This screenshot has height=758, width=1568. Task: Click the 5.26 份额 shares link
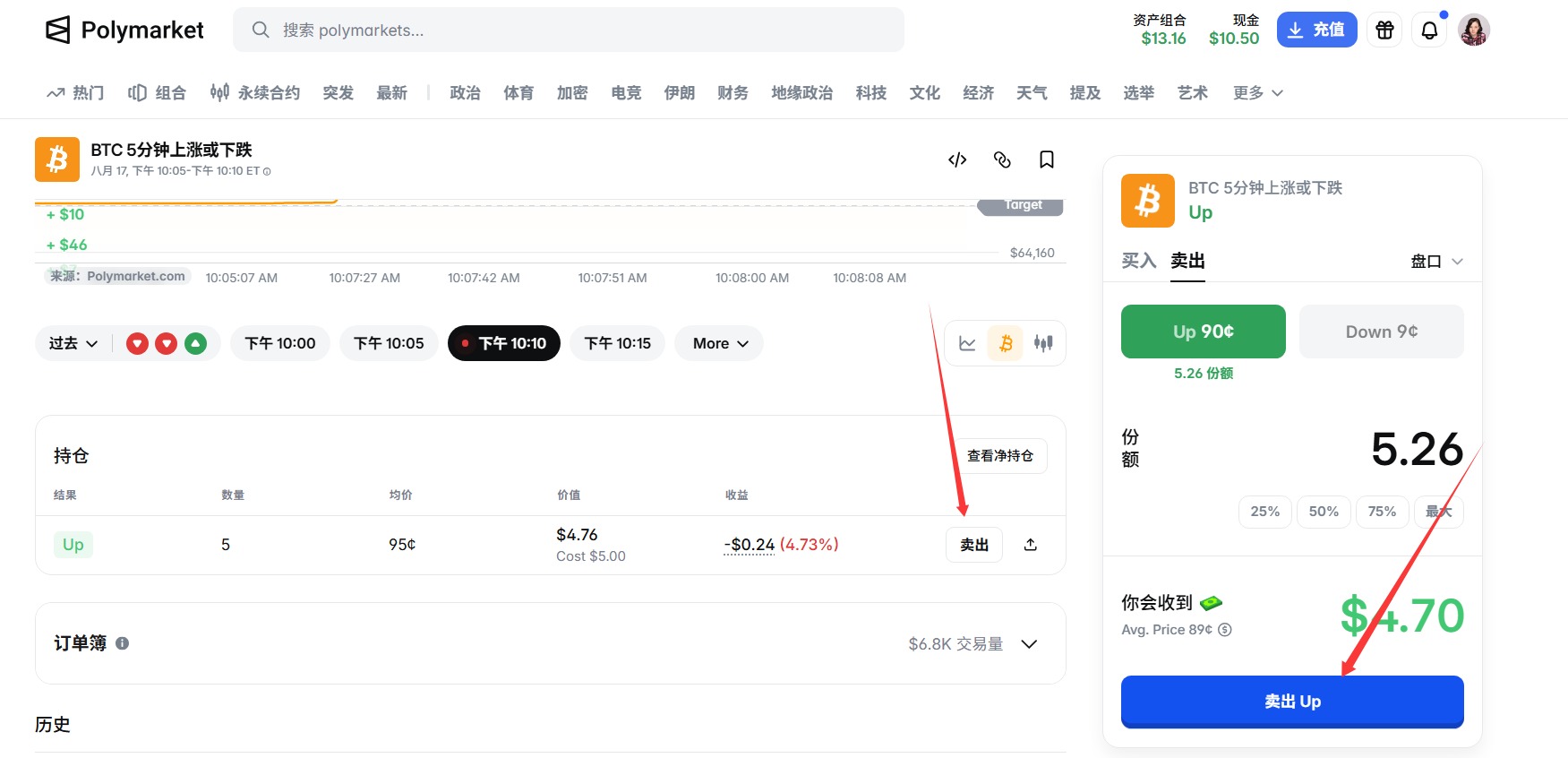click(1204, 374)
